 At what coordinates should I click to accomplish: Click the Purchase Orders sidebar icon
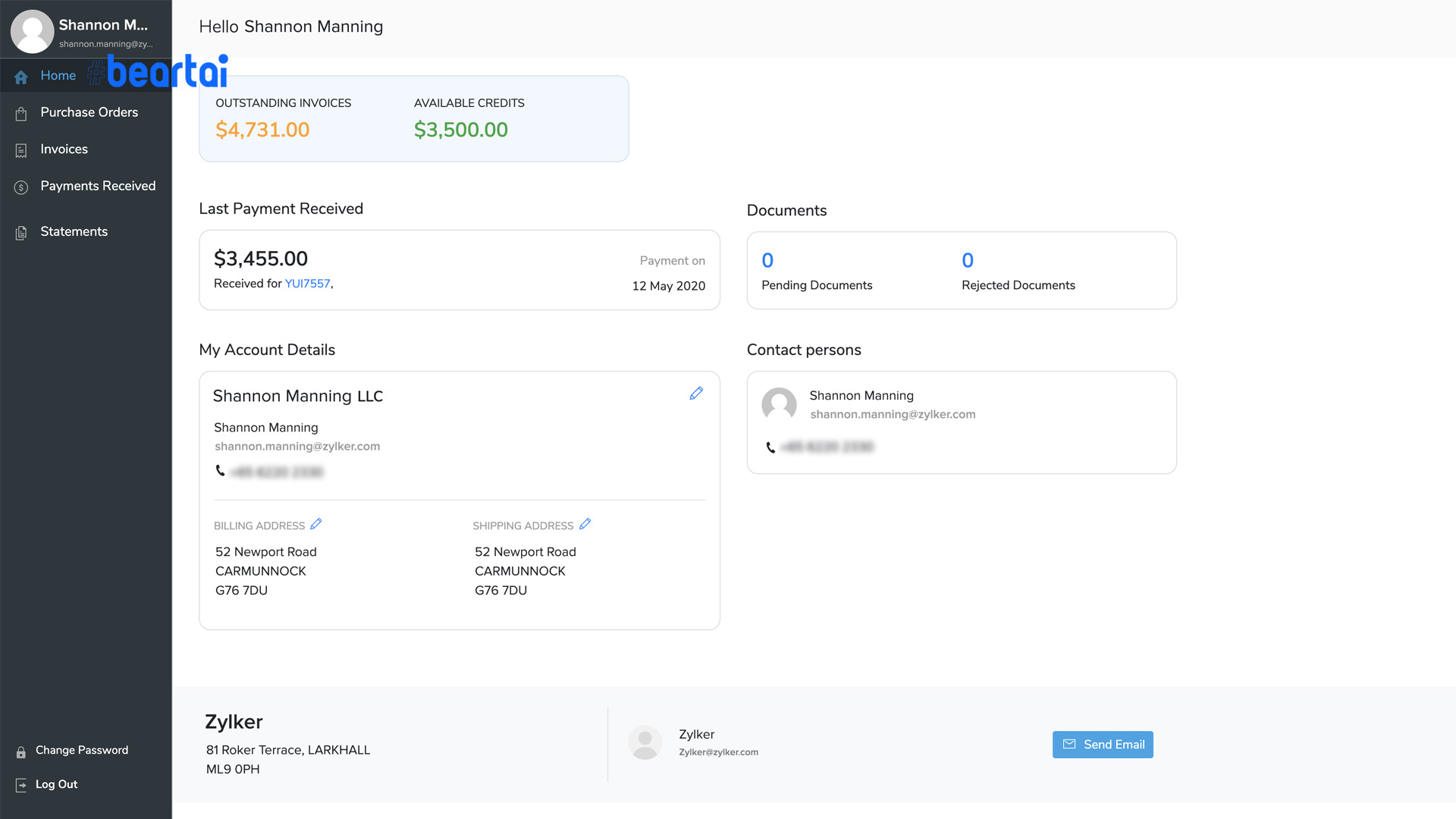point(21,112)
